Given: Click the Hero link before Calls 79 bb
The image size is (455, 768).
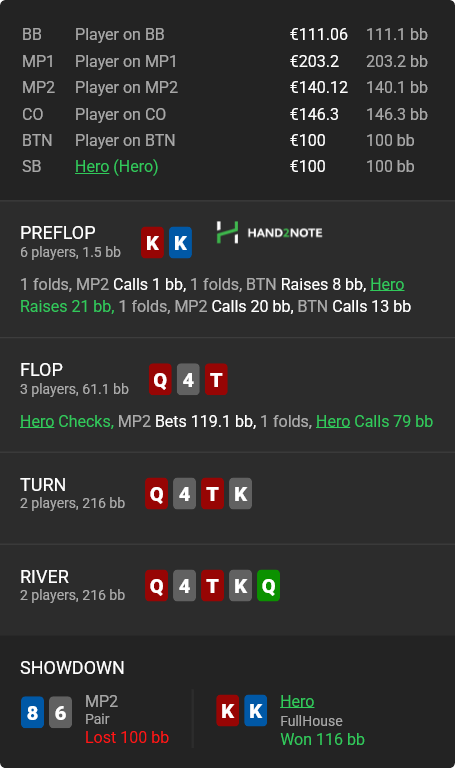Looking at the screenshot, I should pyautogui.click(x=333, y=421).
